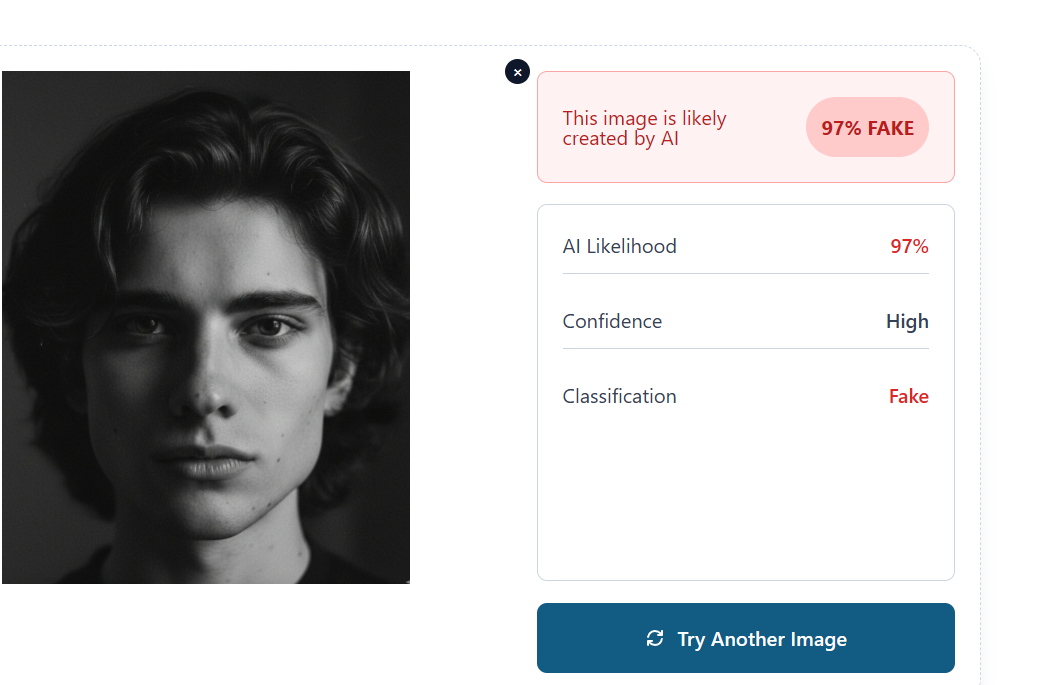Select the AI Likelihood label

pos(619,246)
